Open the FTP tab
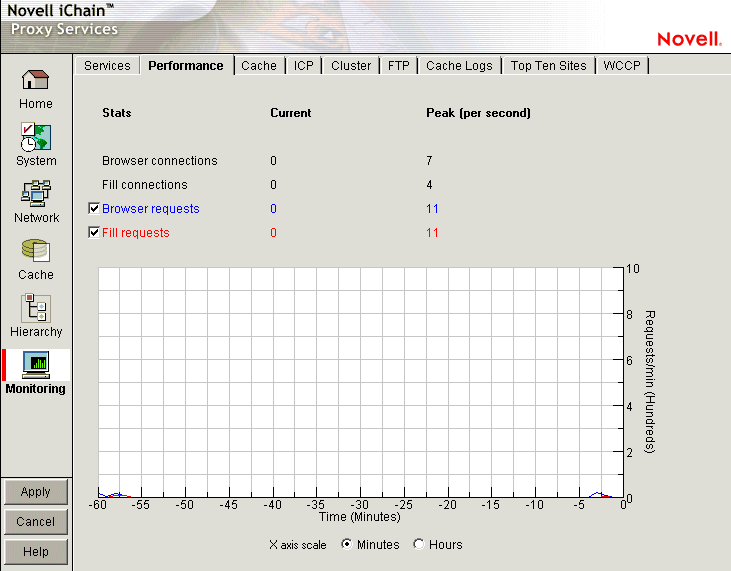Screen dimensions: 731x571 click(x=399, y=66)
